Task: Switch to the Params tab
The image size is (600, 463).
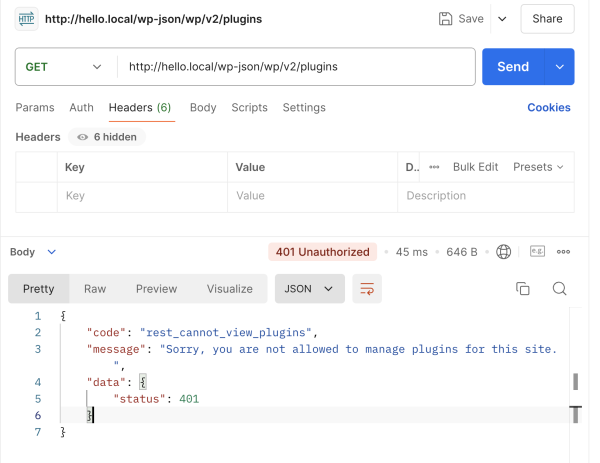Action: point(34,107)
